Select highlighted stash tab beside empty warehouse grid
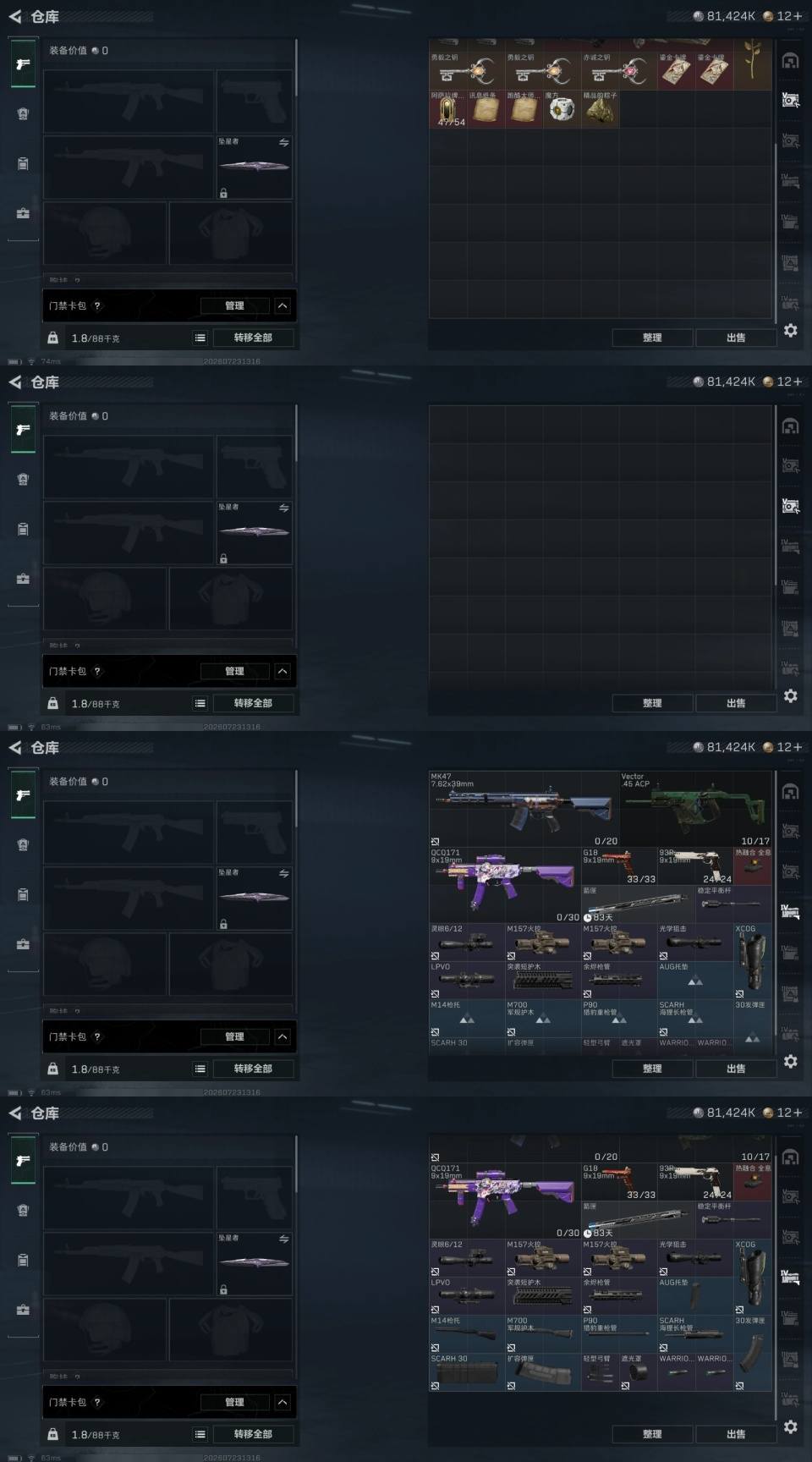The width and height of the screenshot is (812, 1462). (x=791, y=505)
